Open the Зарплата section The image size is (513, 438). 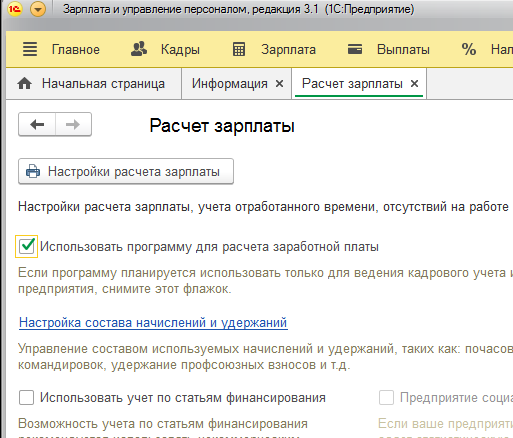pyautogui.click(x=288, y=50)
